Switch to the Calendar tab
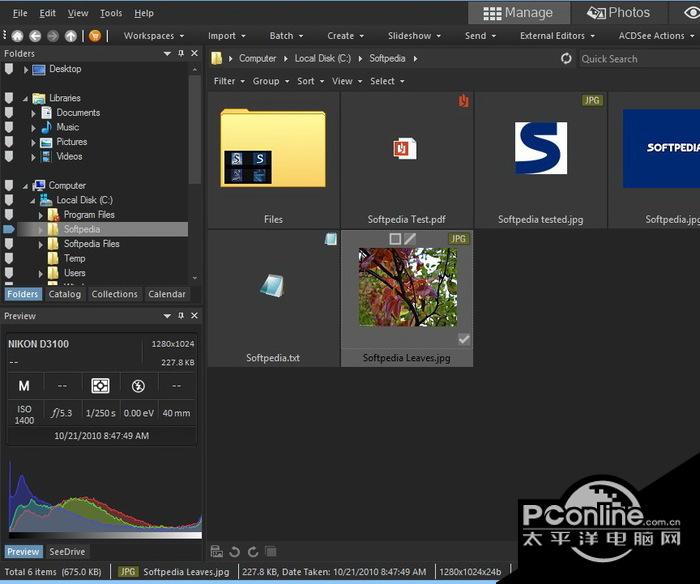The image size is (700, 584). [x=167, y=294]
